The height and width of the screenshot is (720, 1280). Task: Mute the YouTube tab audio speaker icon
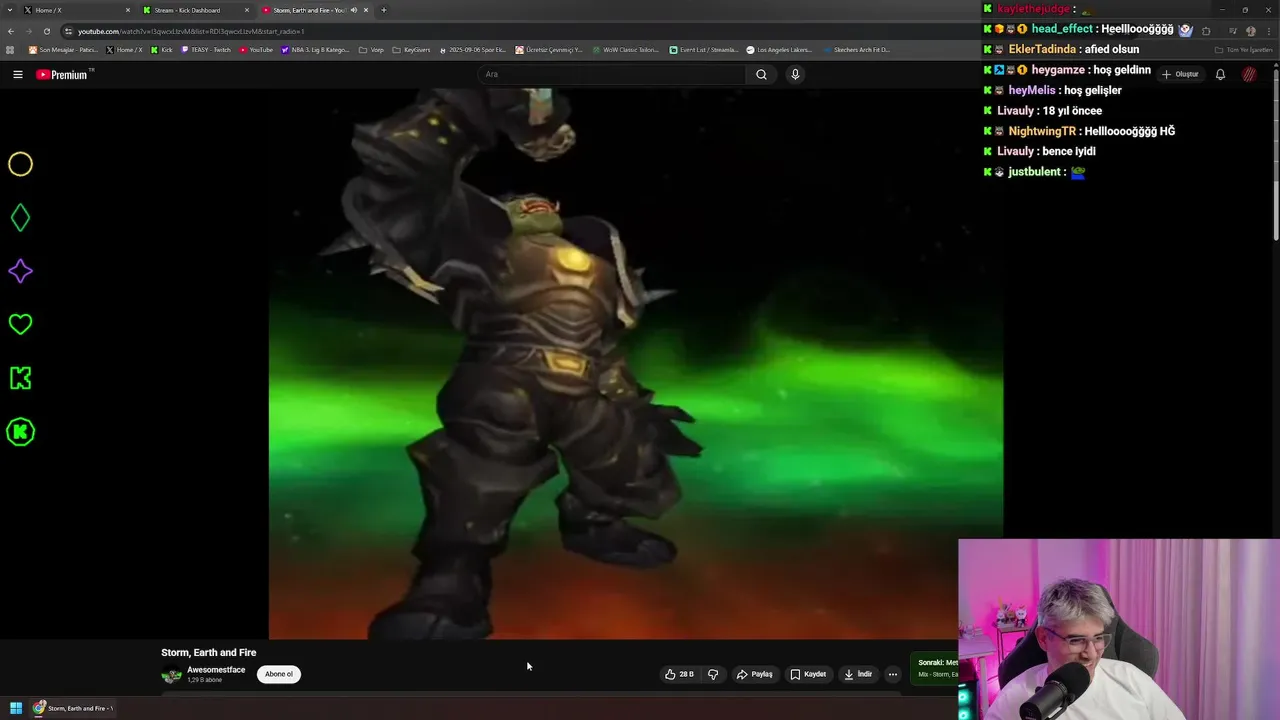353,10
